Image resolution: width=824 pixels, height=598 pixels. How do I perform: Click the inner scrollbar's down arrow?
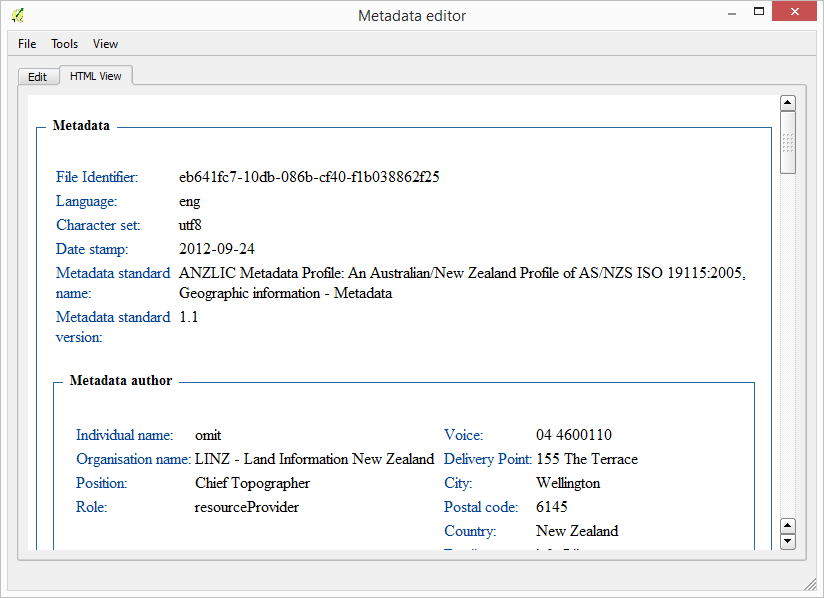pos(788,540)
